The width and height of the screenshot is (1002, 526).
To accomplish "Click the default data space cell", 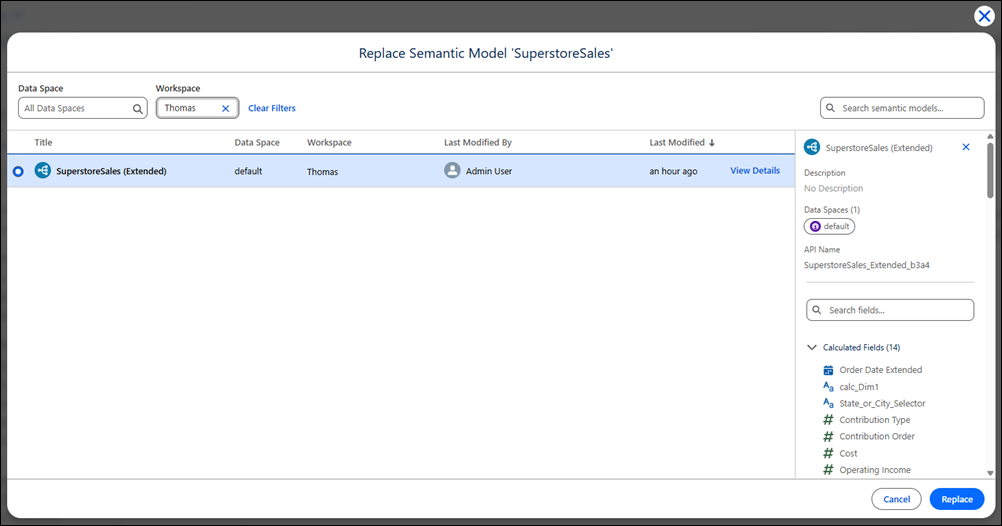I will pyautogui.click(x=248, y=171).
